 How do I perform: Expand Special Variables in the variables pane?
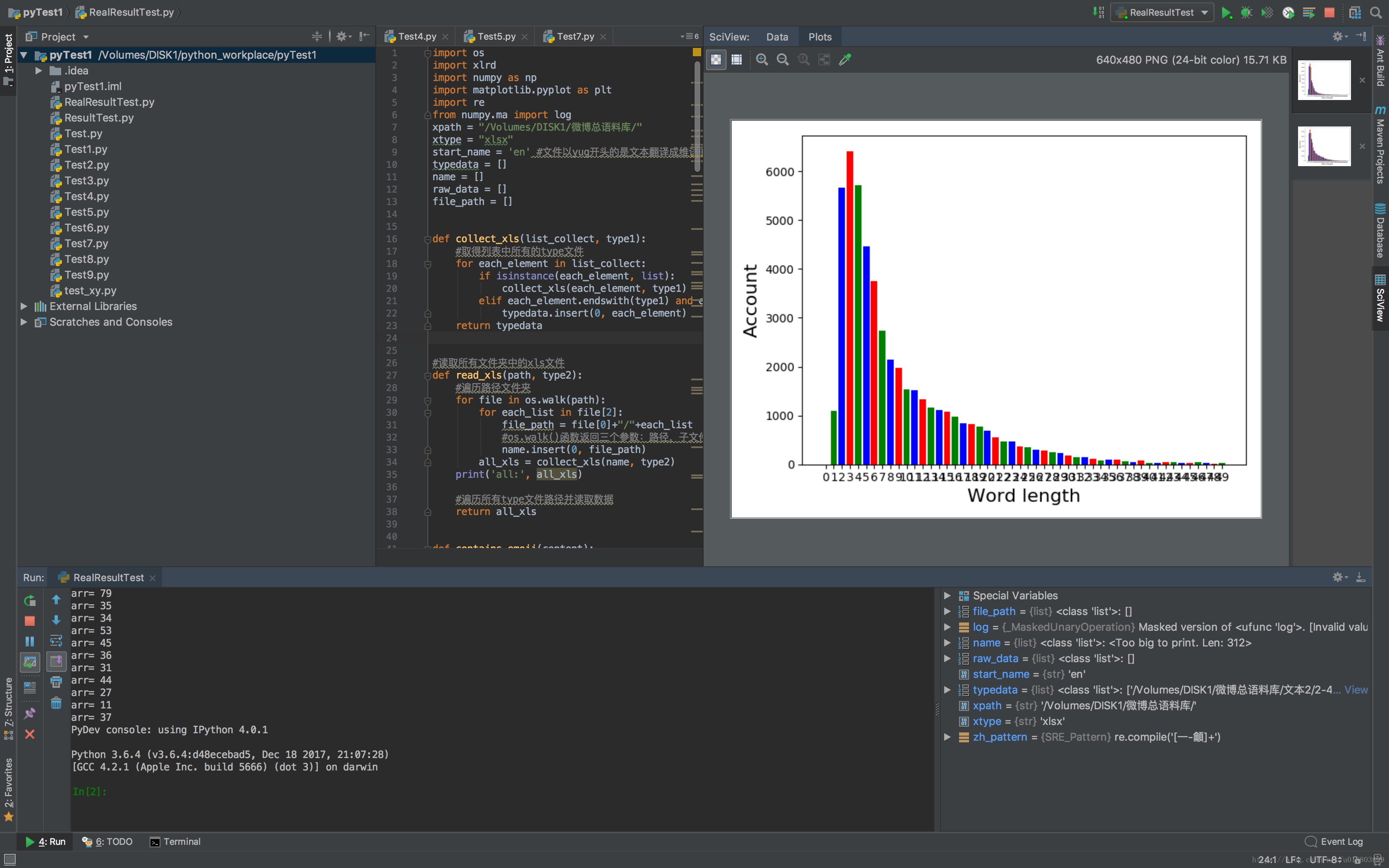pyautogui.click(x=947, y=595)
